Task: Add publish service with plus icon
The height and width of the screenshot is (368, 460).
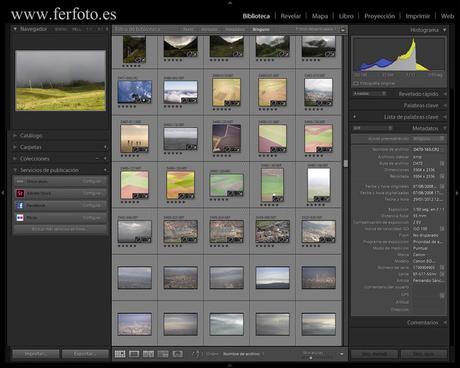Action: pos(105,170)
